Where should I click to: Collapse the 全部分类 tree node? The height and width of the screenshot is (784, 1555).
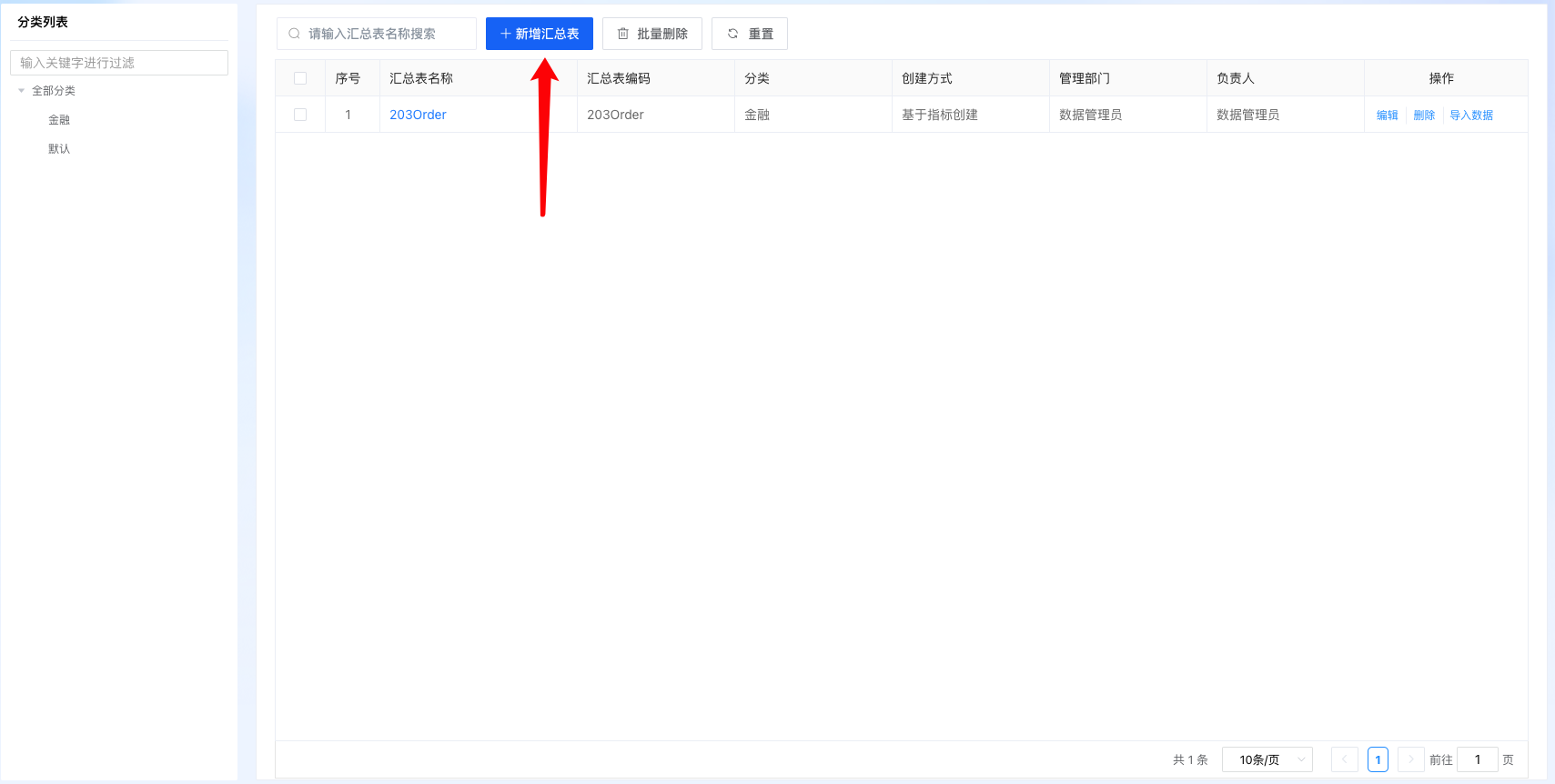[x=22, y=91]
